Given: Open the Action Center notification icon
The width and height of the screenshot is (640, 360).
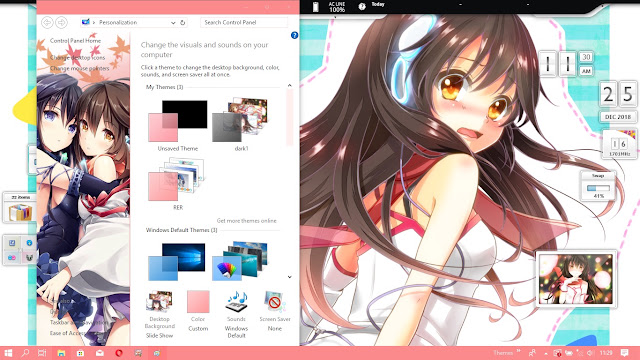Looking at the screenshot, I should coord(624,353).
